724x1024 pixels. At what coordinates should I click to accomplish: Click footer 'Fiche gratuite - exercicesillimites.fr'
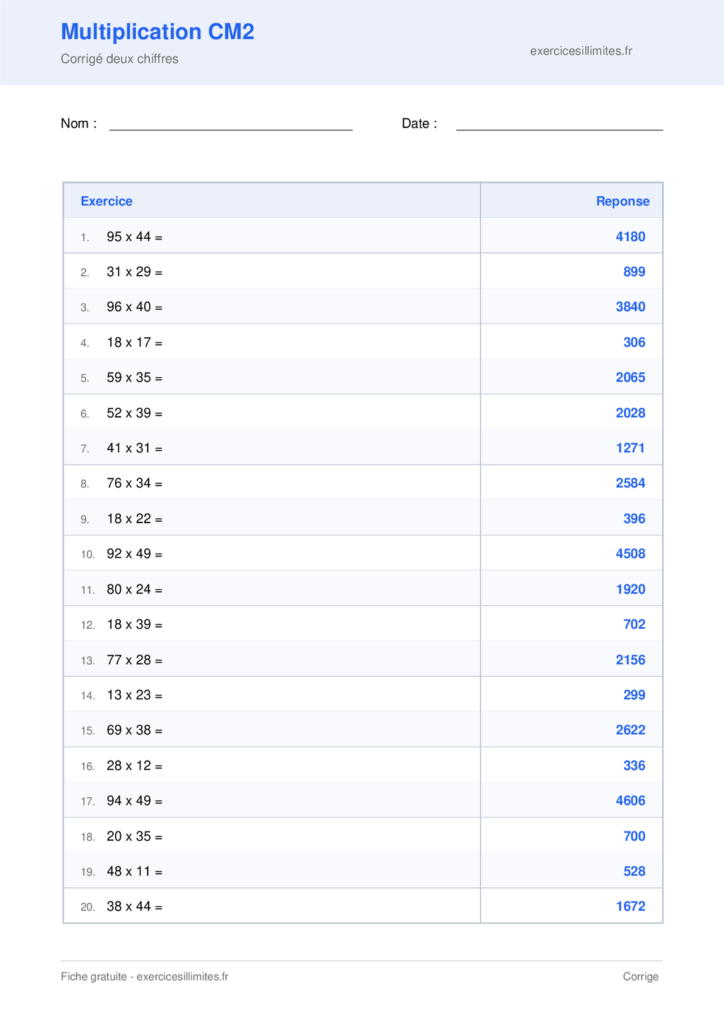tap(144, 976)
